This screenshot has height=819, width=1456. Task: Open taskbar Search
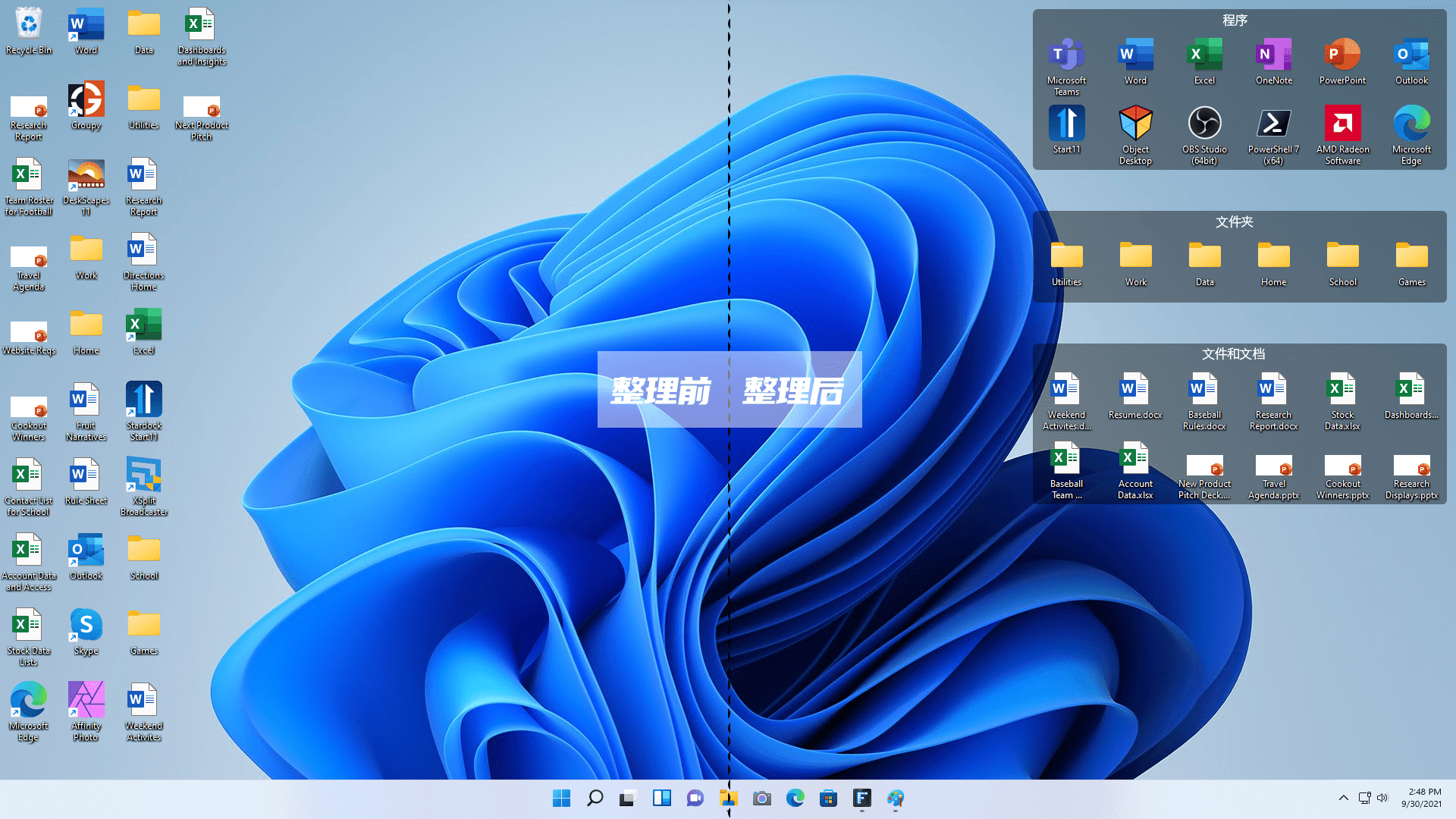[595, 798]
